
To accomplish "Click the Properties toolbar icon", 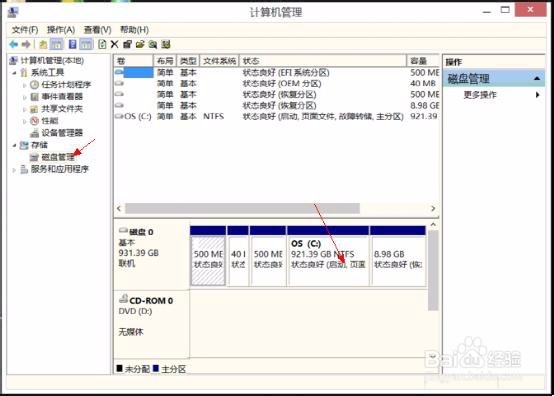I will 127,45.
